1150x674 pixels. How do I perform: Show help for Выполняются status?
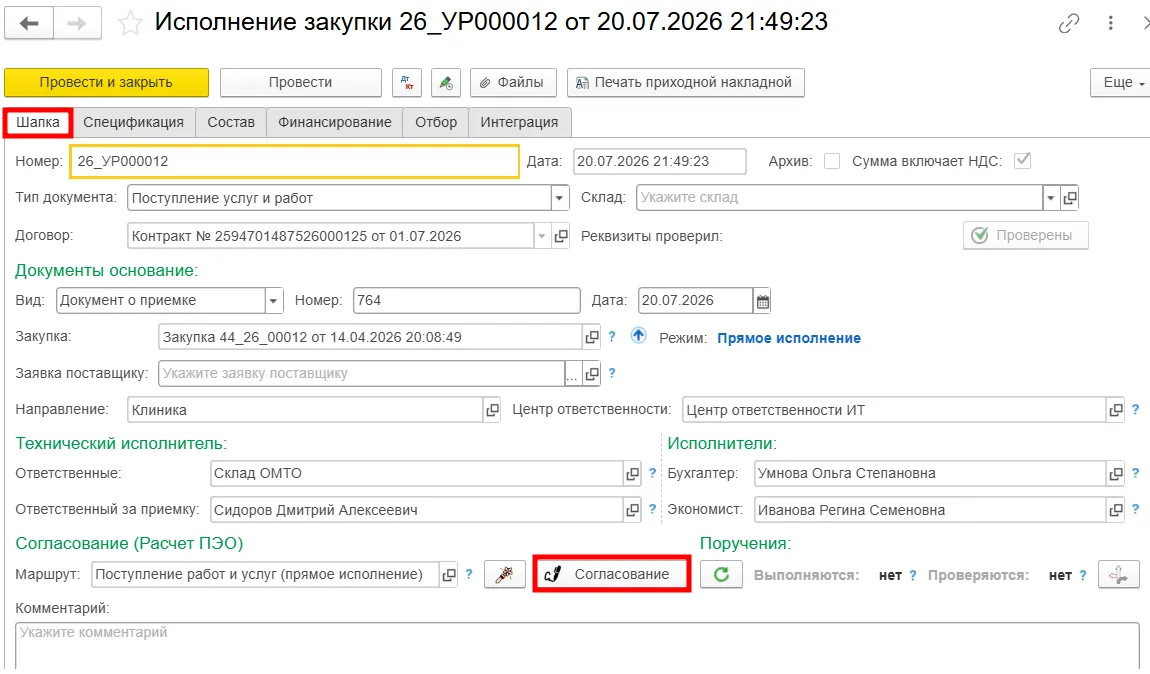click(912, 575)
